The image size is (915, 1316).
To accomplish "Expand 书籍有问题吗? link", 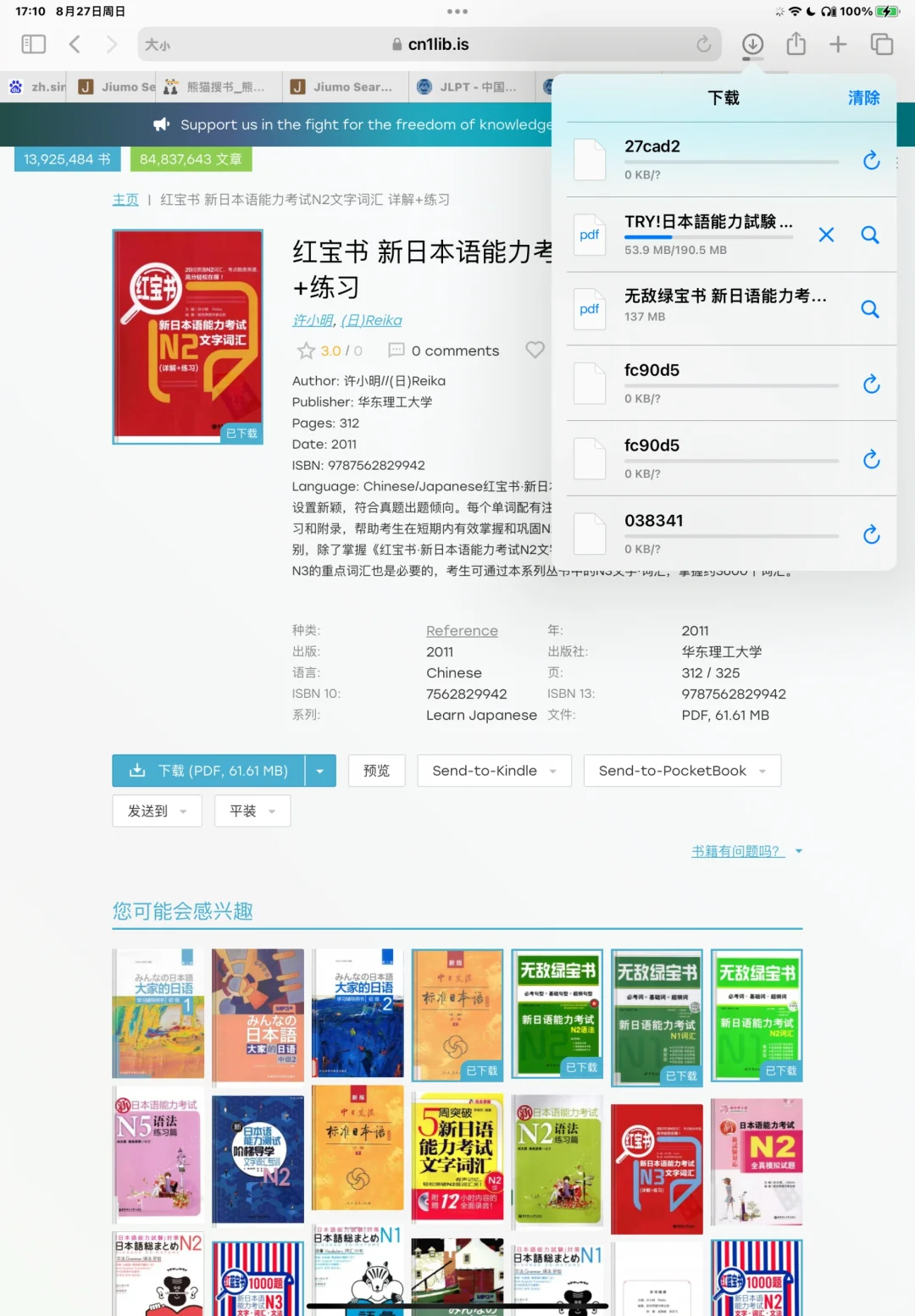I will [x=746, y=851].
